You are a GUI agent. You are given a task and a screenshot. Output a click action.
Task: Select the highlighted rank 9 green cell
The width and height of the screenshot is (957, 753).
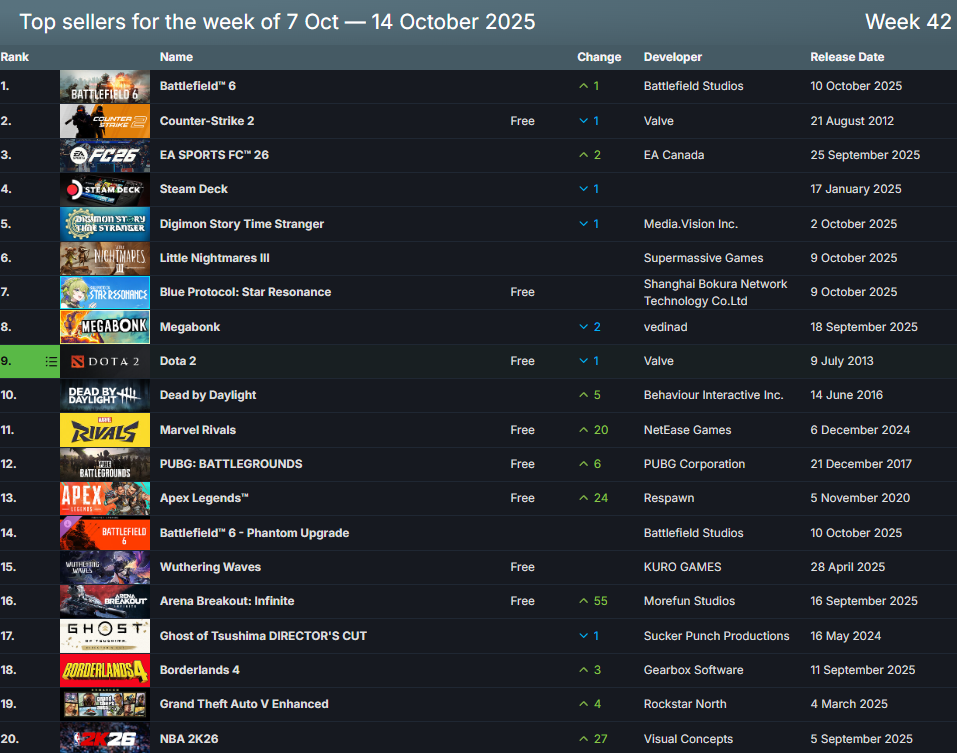pos(20,361)
